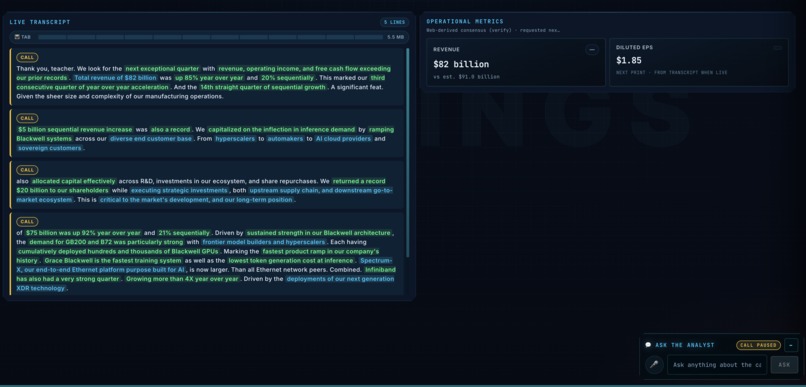Minimize the Ask the Analyst panel
The height and width of the screenshot is (387, 806).
tap(791, 345)
